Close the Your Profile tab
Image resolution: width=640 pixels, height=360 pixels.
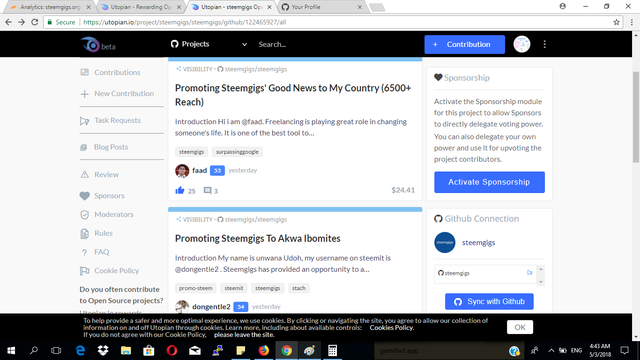point(360,7)
